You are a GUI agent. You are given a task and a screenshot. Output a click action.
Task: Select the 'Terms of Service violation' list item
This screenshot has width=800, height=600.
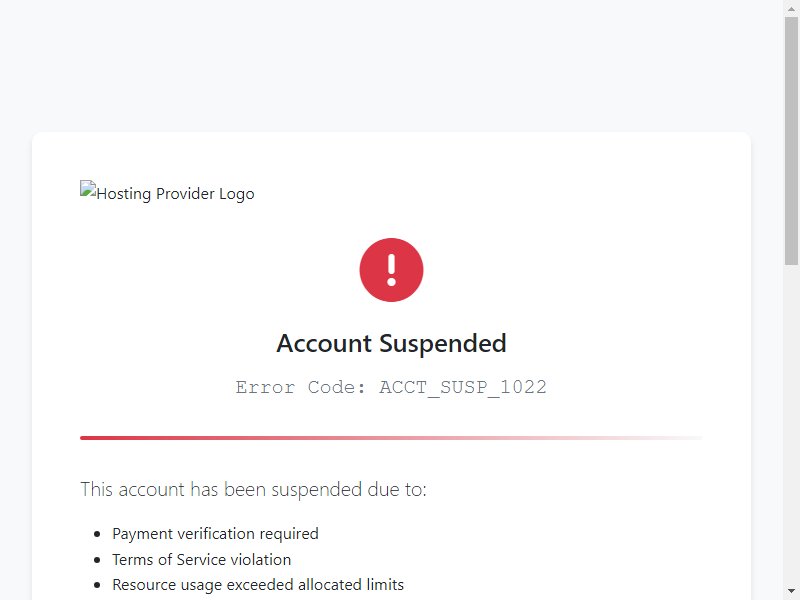(202, 560)
